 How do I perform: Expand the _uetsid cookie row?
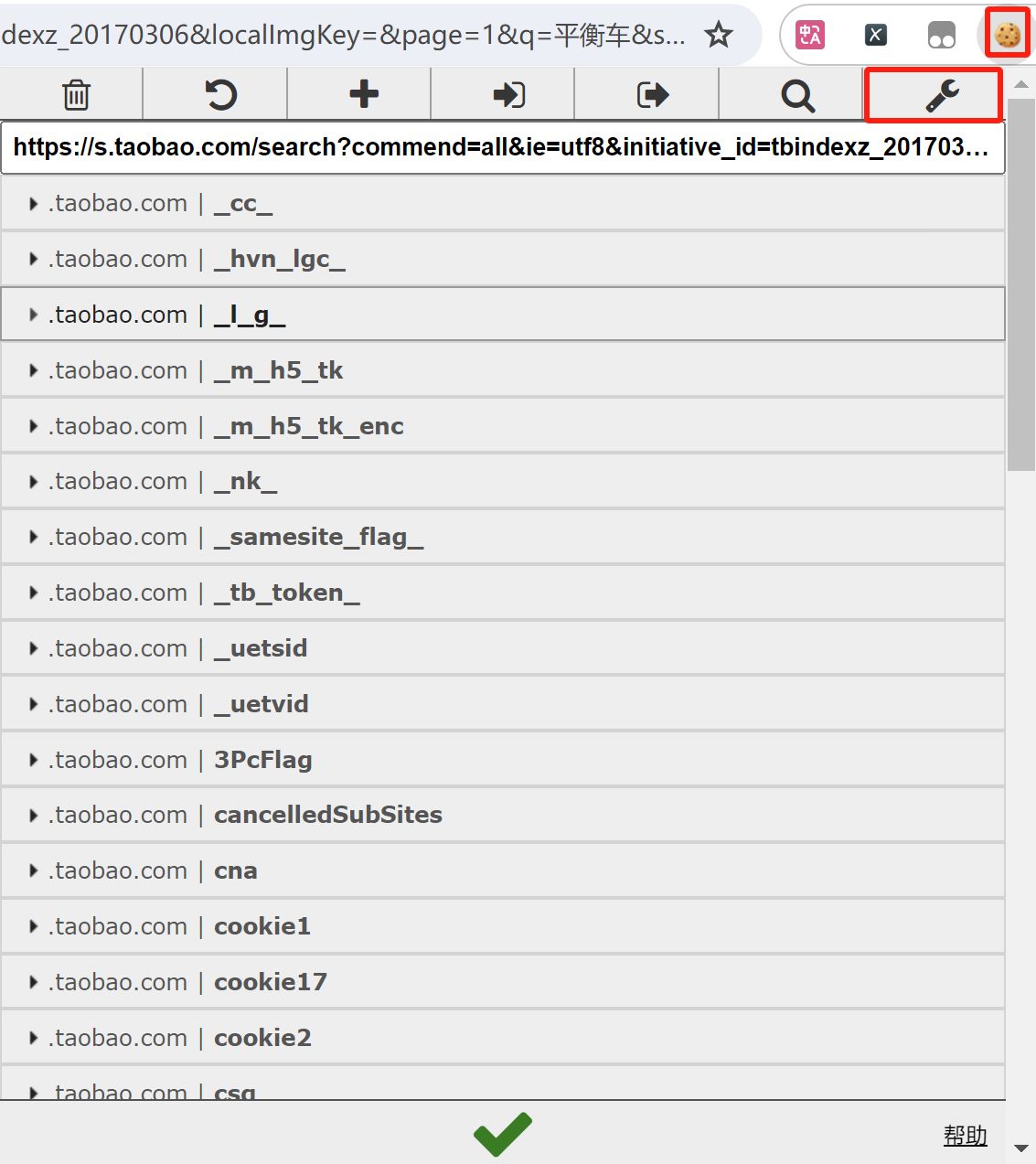503,648
